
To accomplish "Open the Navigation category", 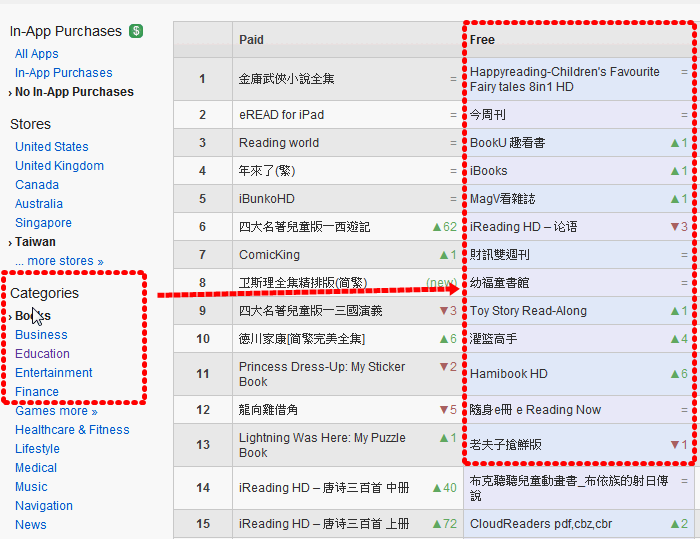I will pos(44,506).
